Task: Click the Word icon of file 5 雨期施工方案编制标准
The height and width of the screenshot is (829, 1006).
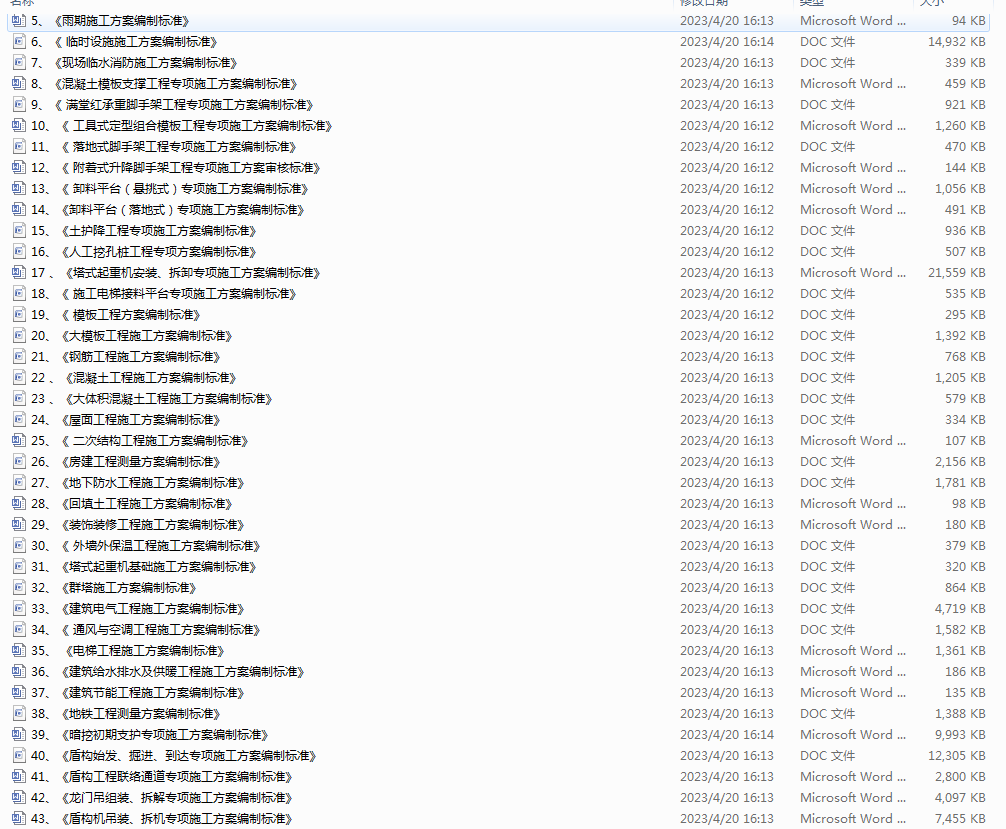Action: 19,21
